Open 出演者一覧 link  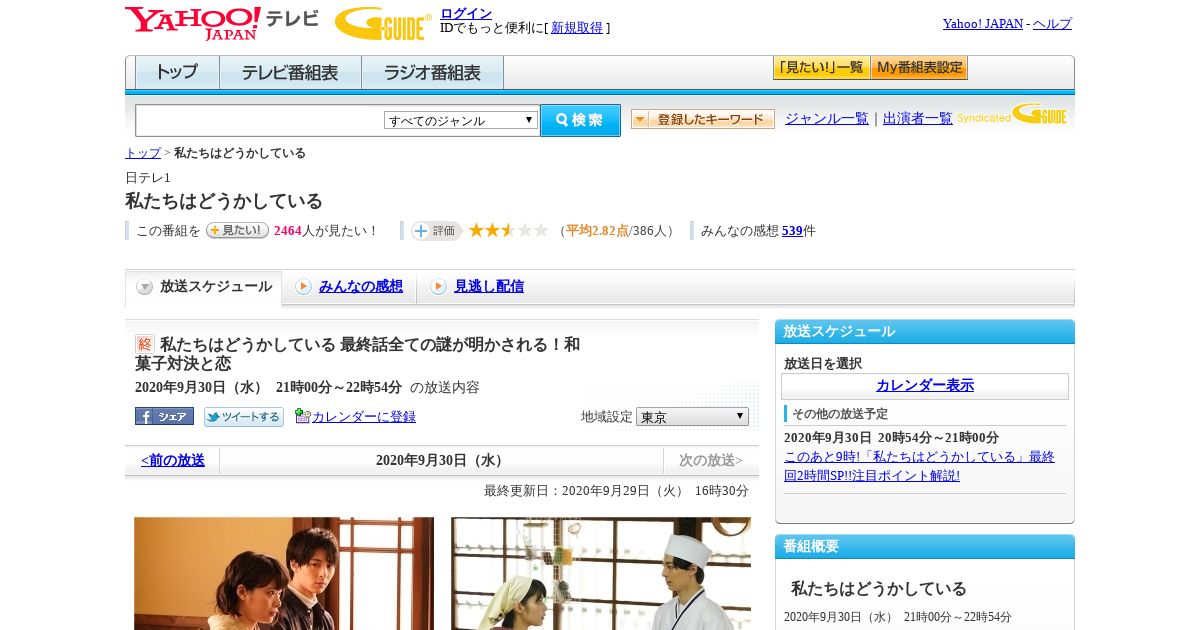(917, 118)
